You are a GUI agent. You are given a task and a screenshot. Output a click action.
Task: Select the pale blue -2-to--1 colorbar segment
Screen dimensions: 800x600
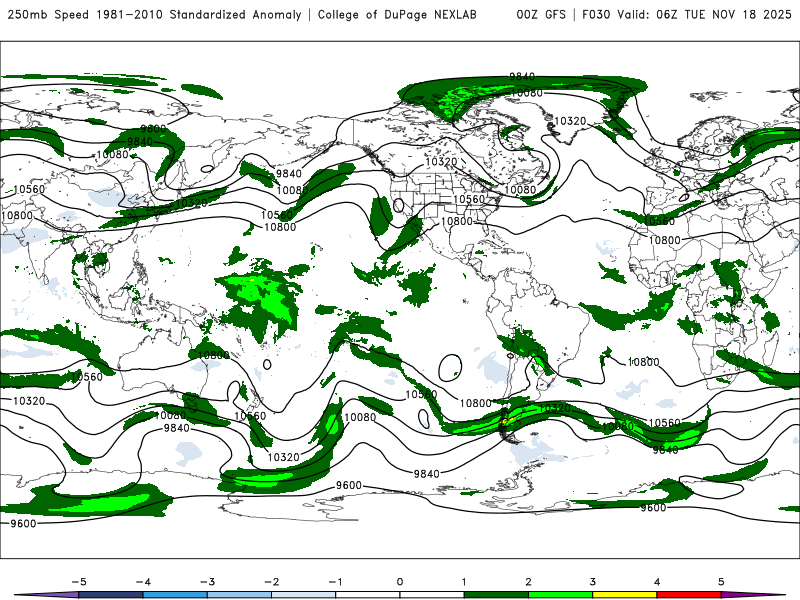click(304, 595)
